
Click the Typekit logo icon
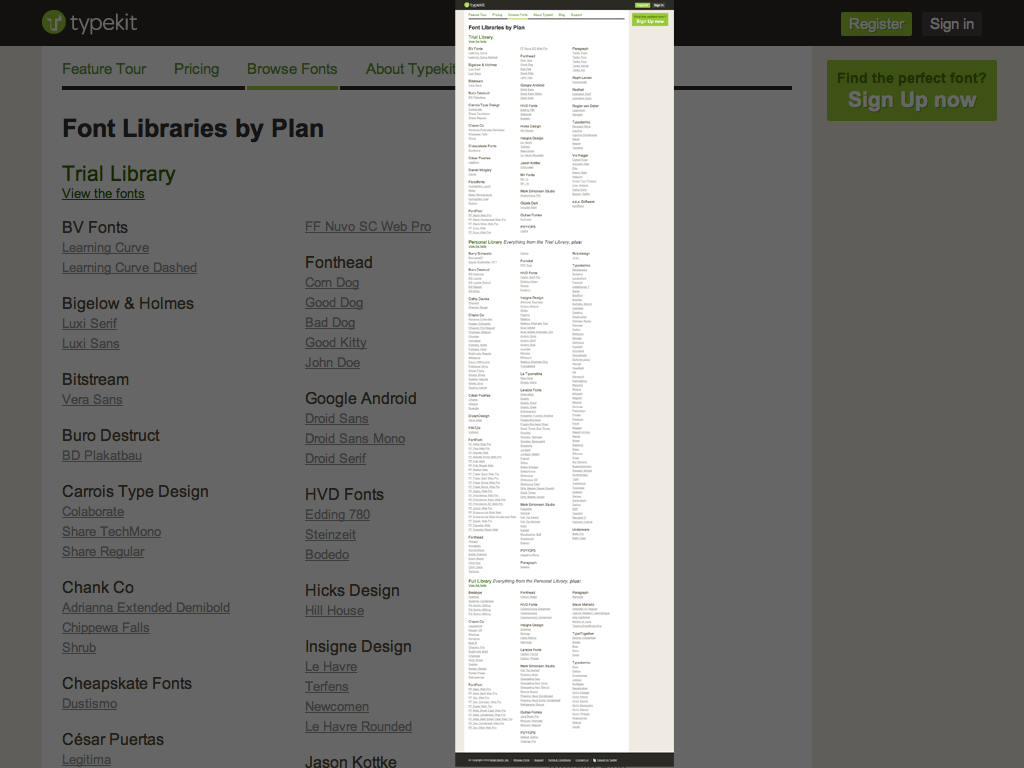click(54, 23)
